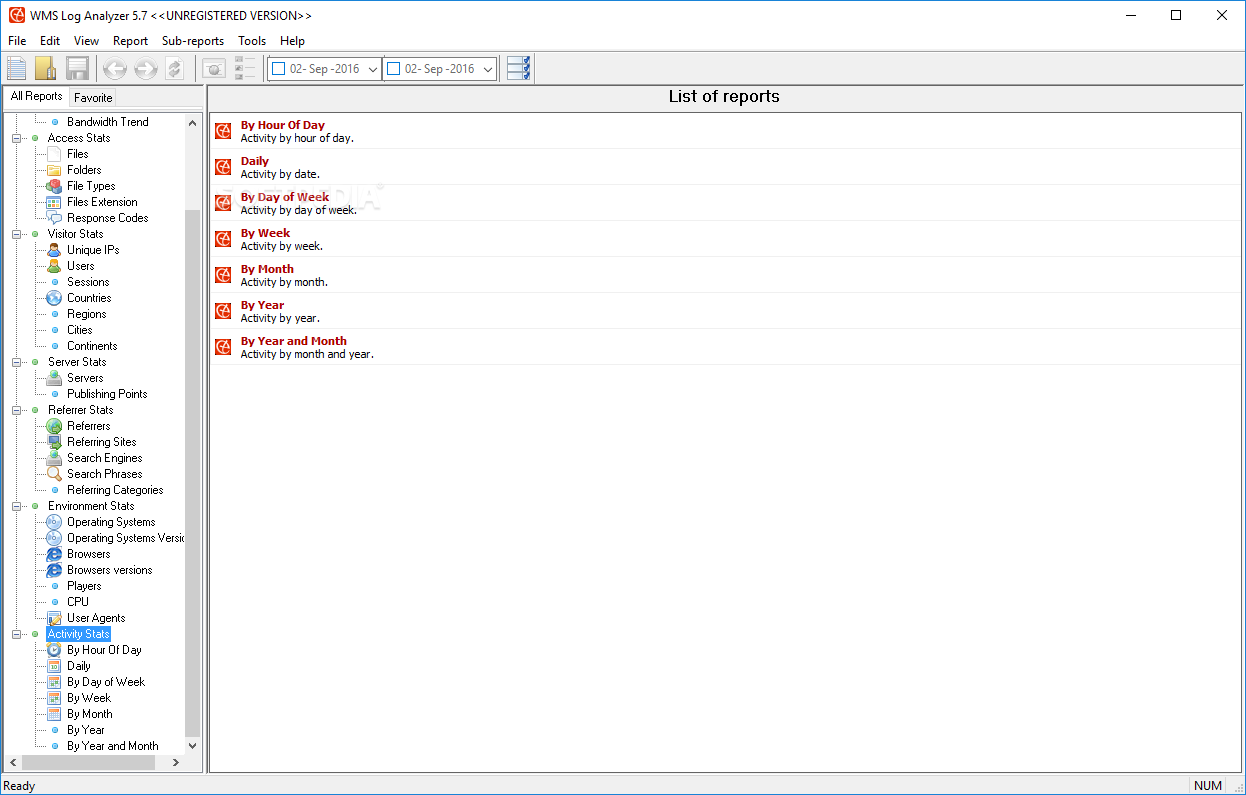Open the Files report icon in tree
1246x795 pixels.
point(54,154)
